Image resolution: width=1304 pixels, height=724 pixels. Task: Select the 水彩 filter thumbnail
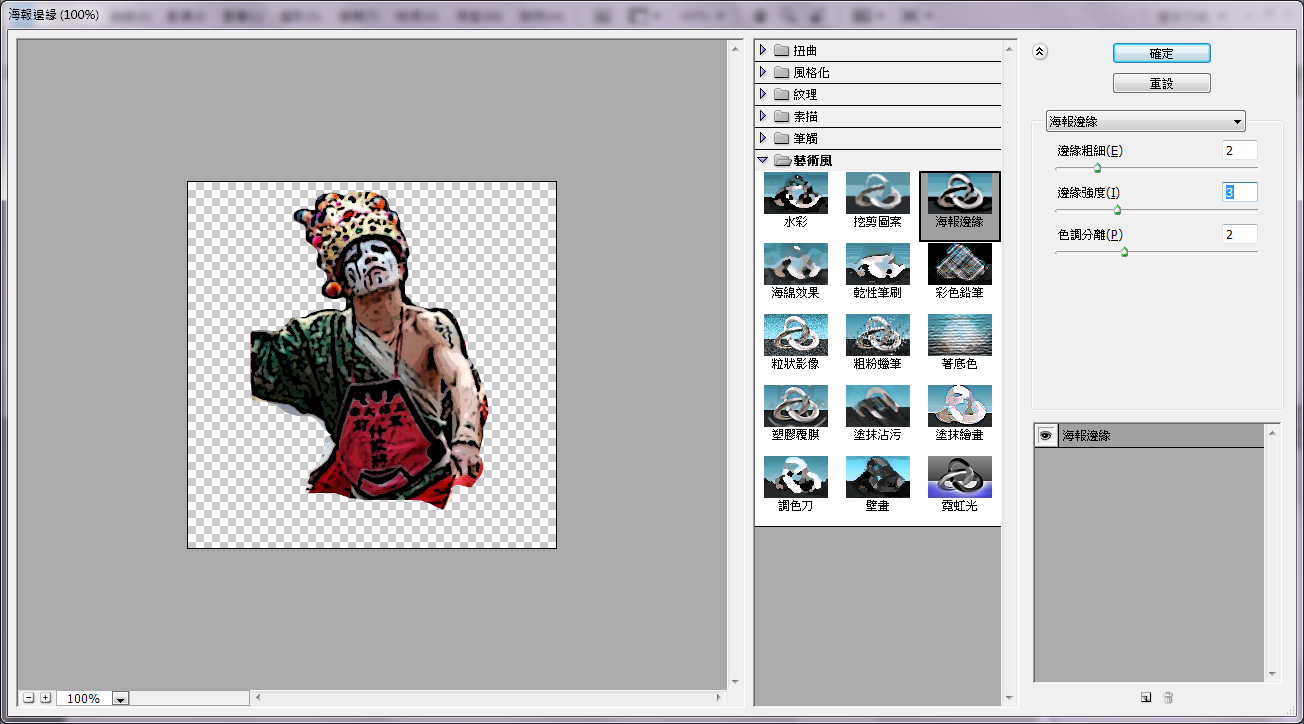click(x=795, y=193)
